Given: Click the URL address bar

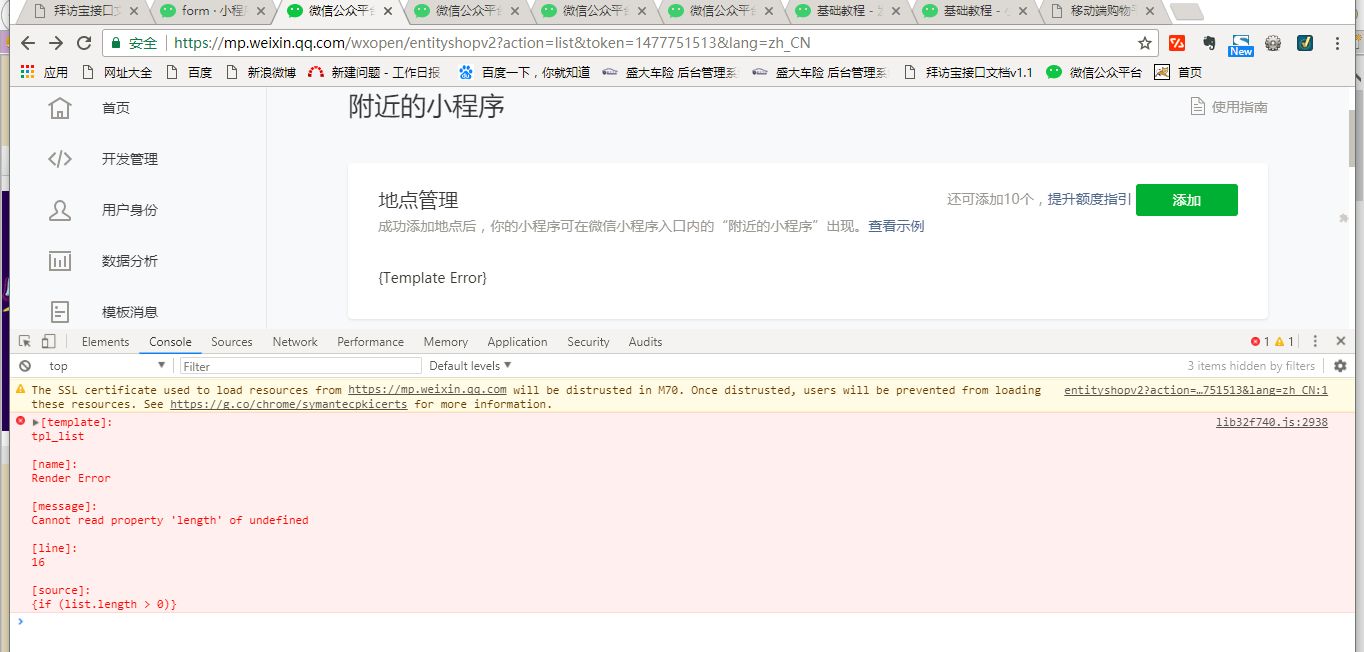Looking at the screenshot, I should coord(630,43).
